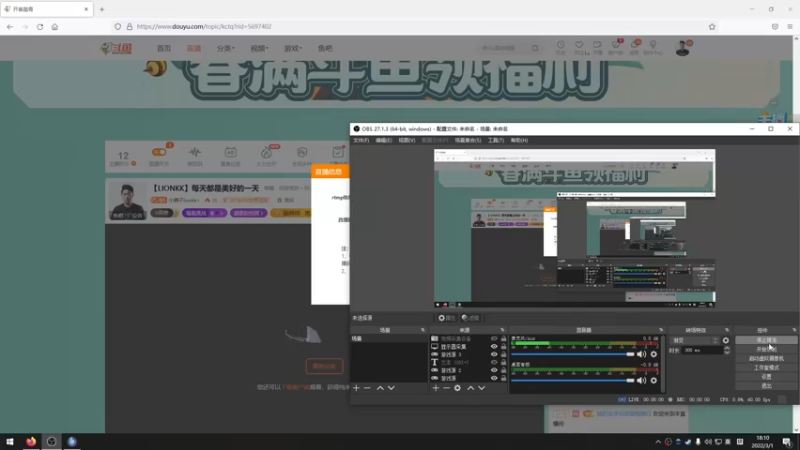Viewport: 800px width, 450px height.
Task: Open desktop audio settings gear
Action: click(x=654, y=380)
